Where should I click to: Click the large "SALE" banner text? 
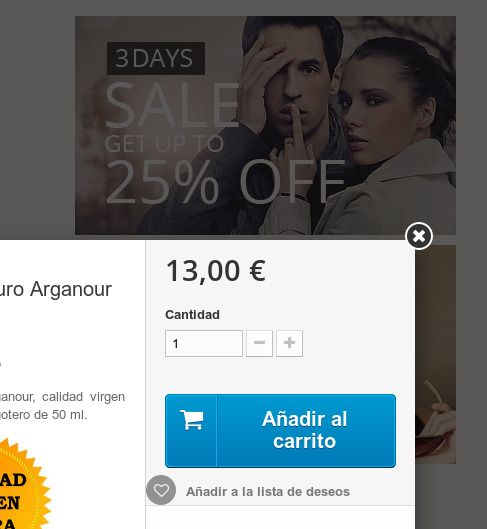point(172,105)
